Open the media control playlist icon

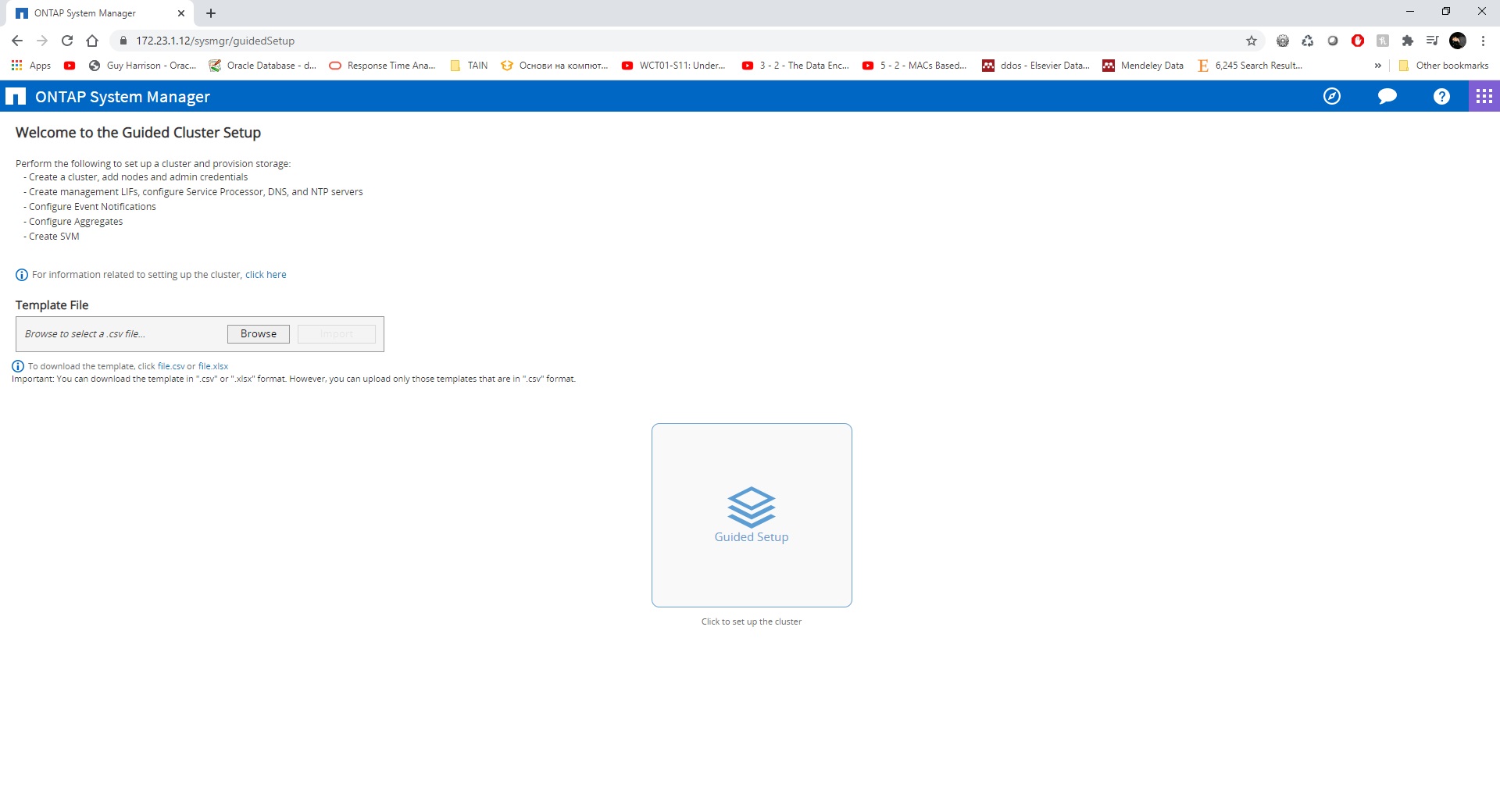coord(1433,41)
